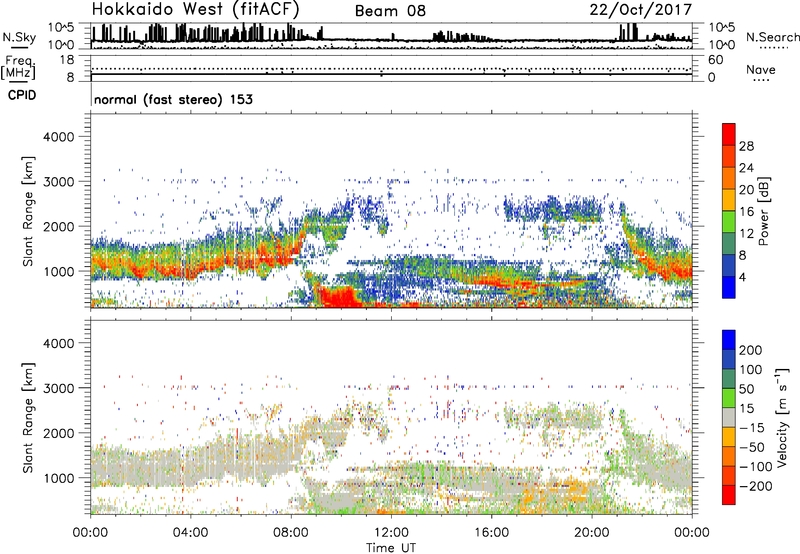Click the 'Nave' legend label

click(x=761, y=70)
